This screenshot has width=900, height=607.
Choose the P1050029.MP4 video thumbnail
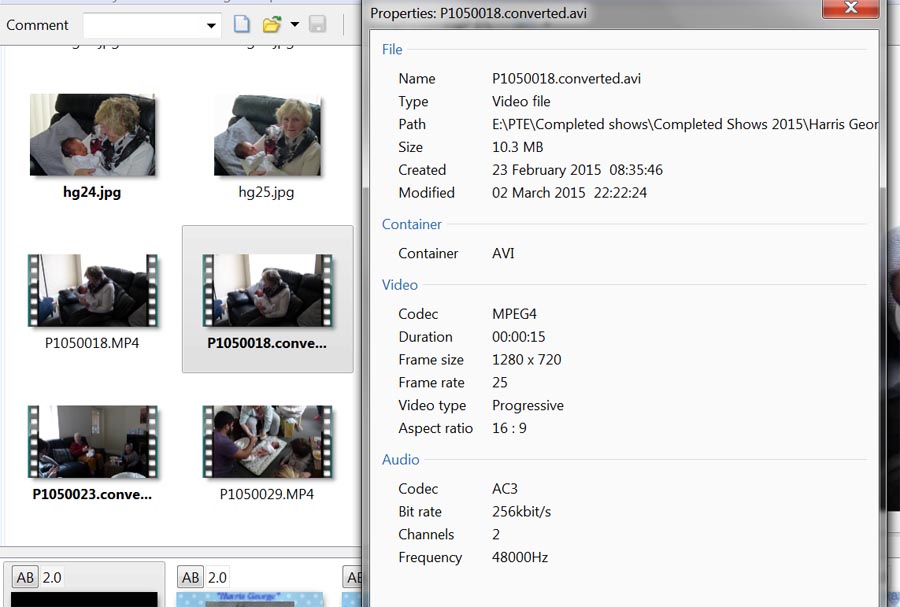[x=267, y=442]
